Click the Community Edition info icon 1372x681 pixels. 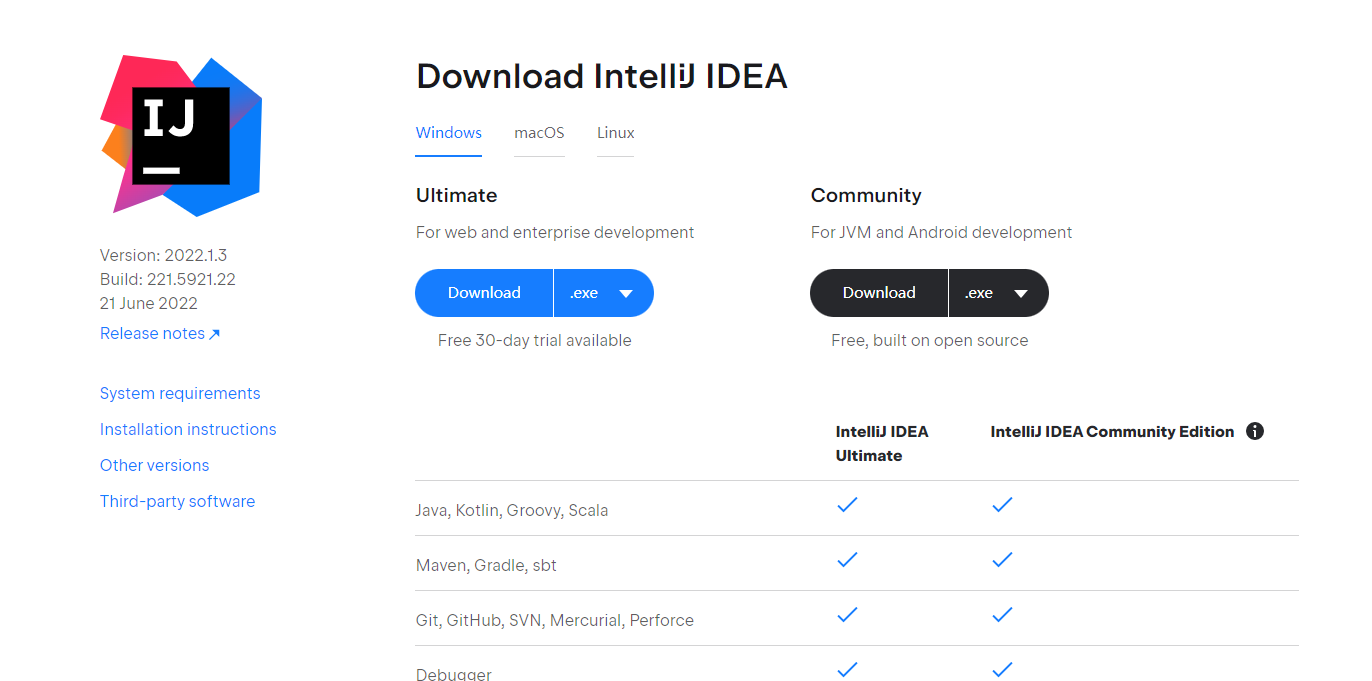point(1255,431)
